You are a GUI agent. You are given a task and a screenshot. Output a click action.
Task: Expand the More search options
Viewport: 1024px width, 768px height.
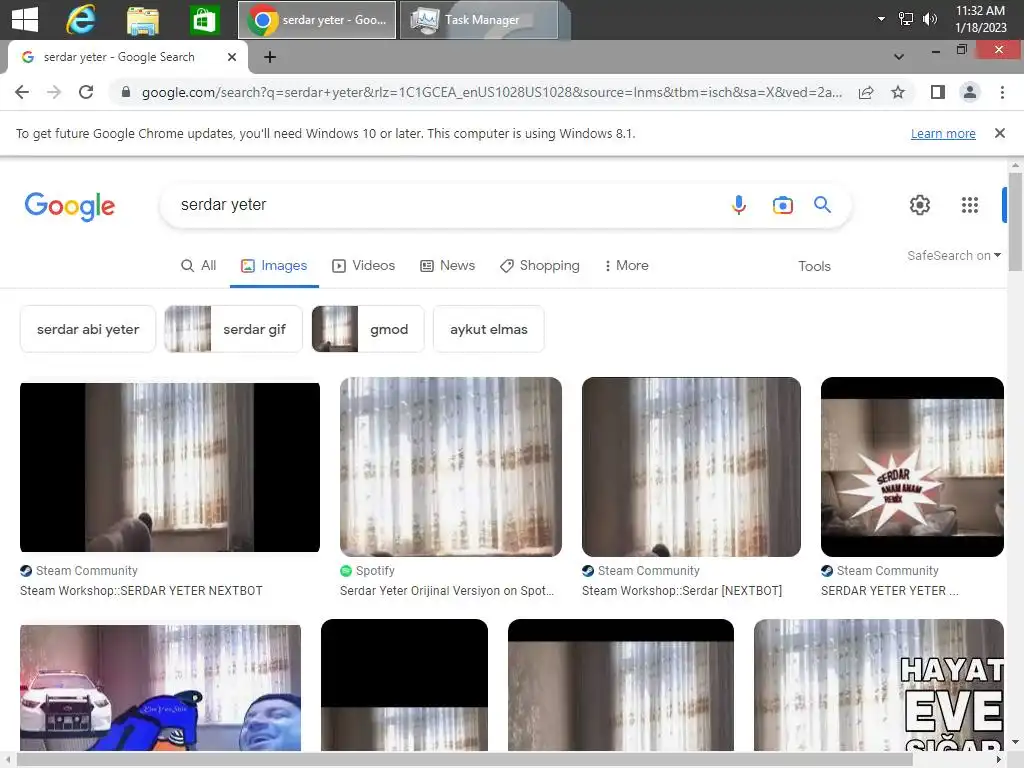[x=626, y=266]
